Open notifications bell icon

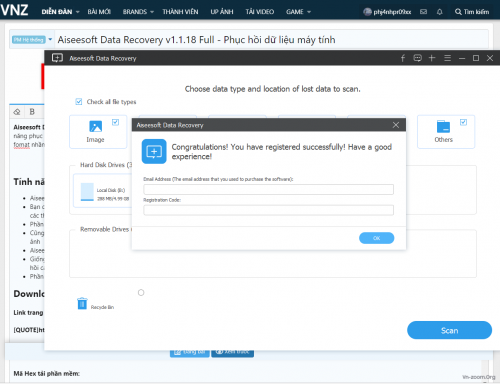pyautogui.click(x=440, y=12)
